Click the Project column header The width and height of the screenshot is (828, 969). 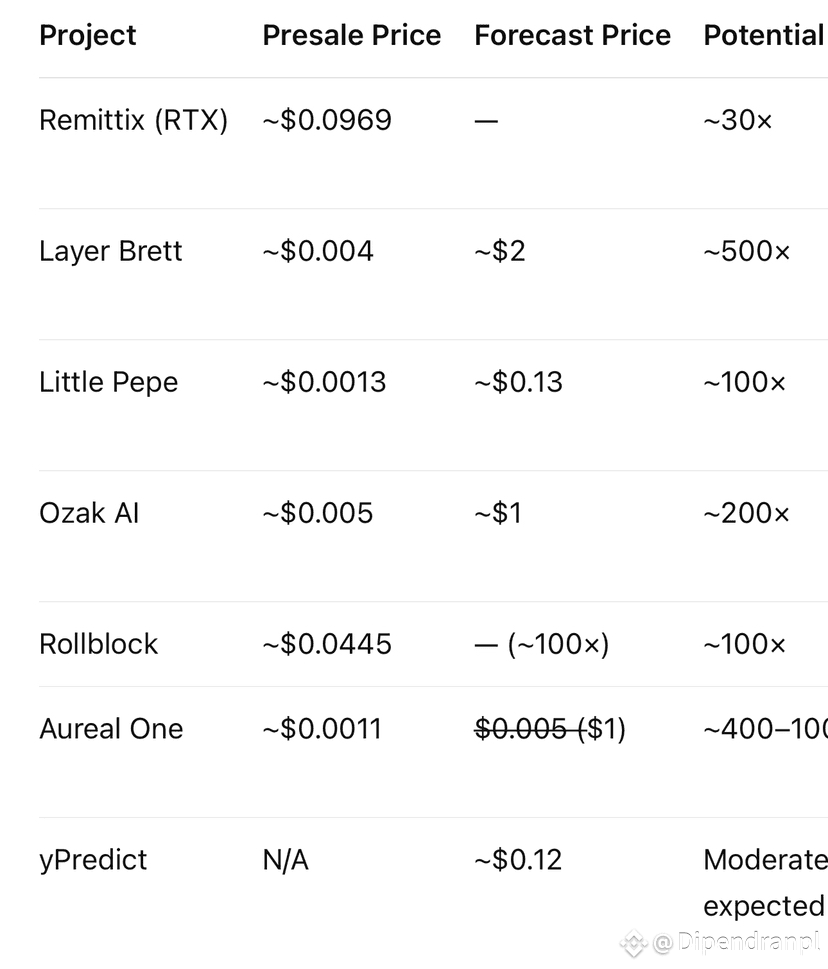click(88, 35)
